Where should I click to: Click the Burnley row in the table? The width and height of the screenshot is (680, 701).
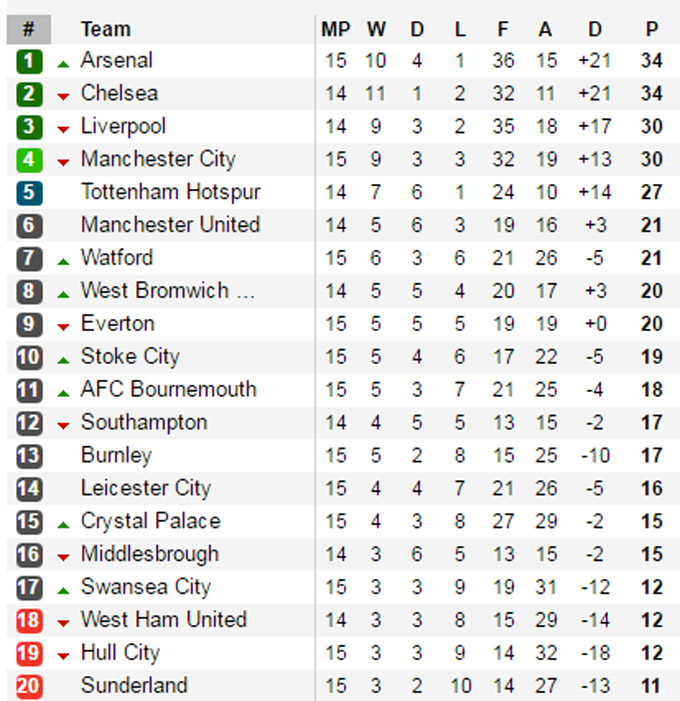343,456
